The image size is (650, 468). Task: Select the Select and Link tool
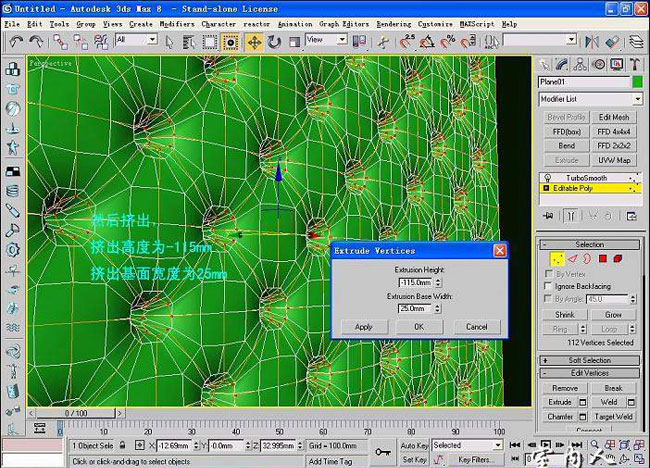(61, 41)
